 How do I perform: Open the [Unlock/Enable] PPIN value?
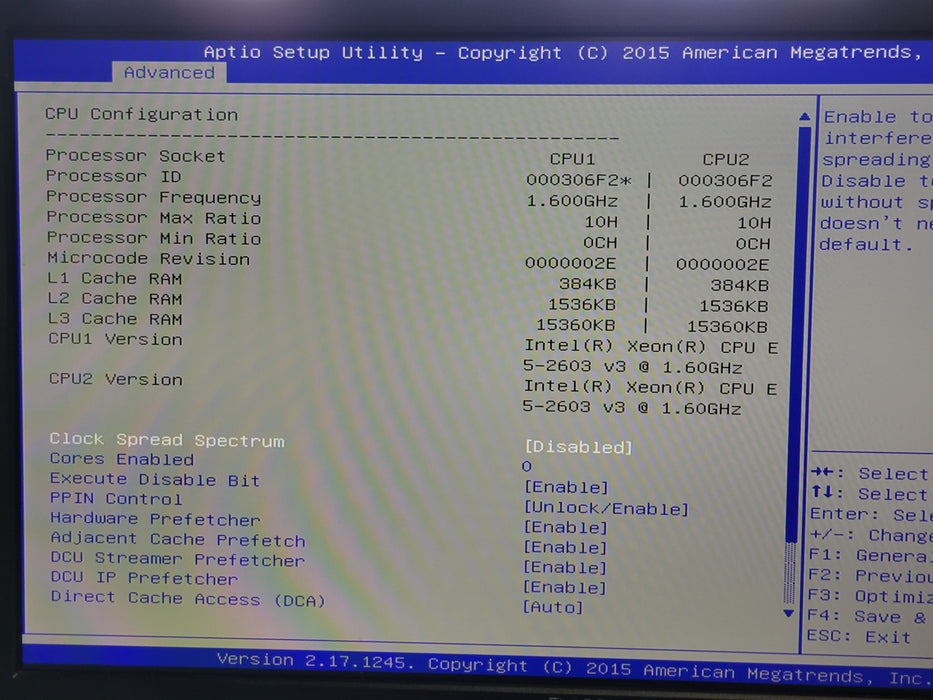(x=606, y=508)
